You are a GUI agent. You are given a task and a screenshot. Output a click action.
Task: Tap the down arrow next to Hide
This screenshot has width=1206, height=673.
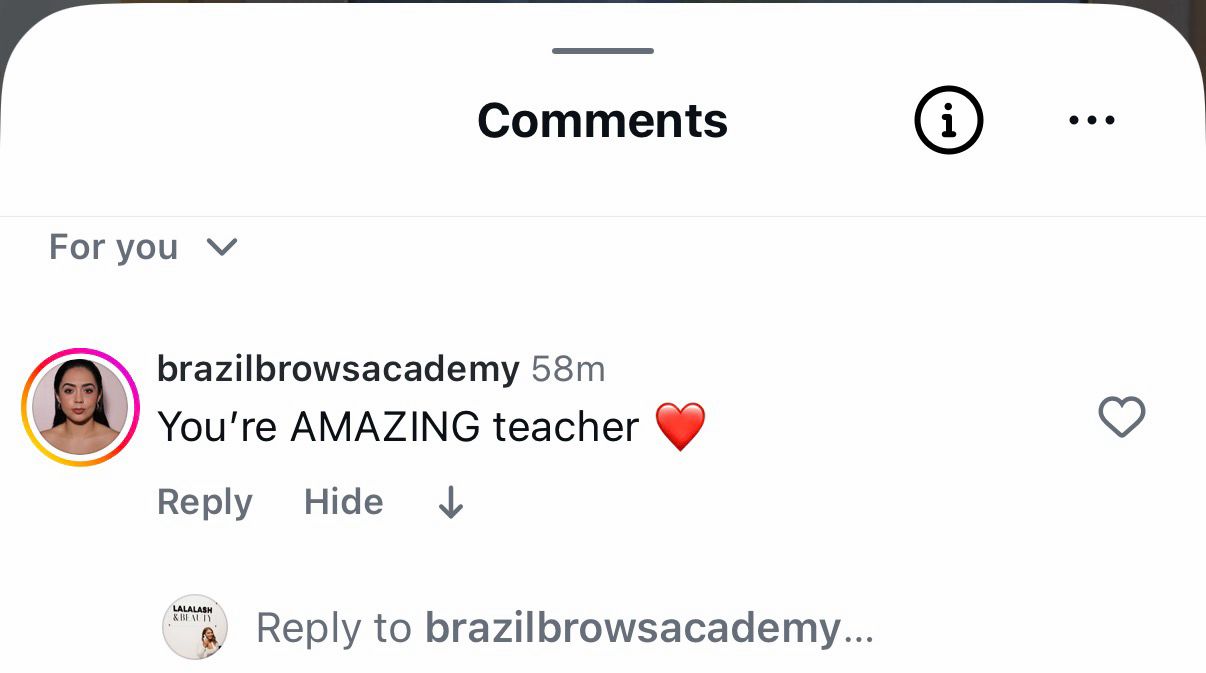[451, 502]
